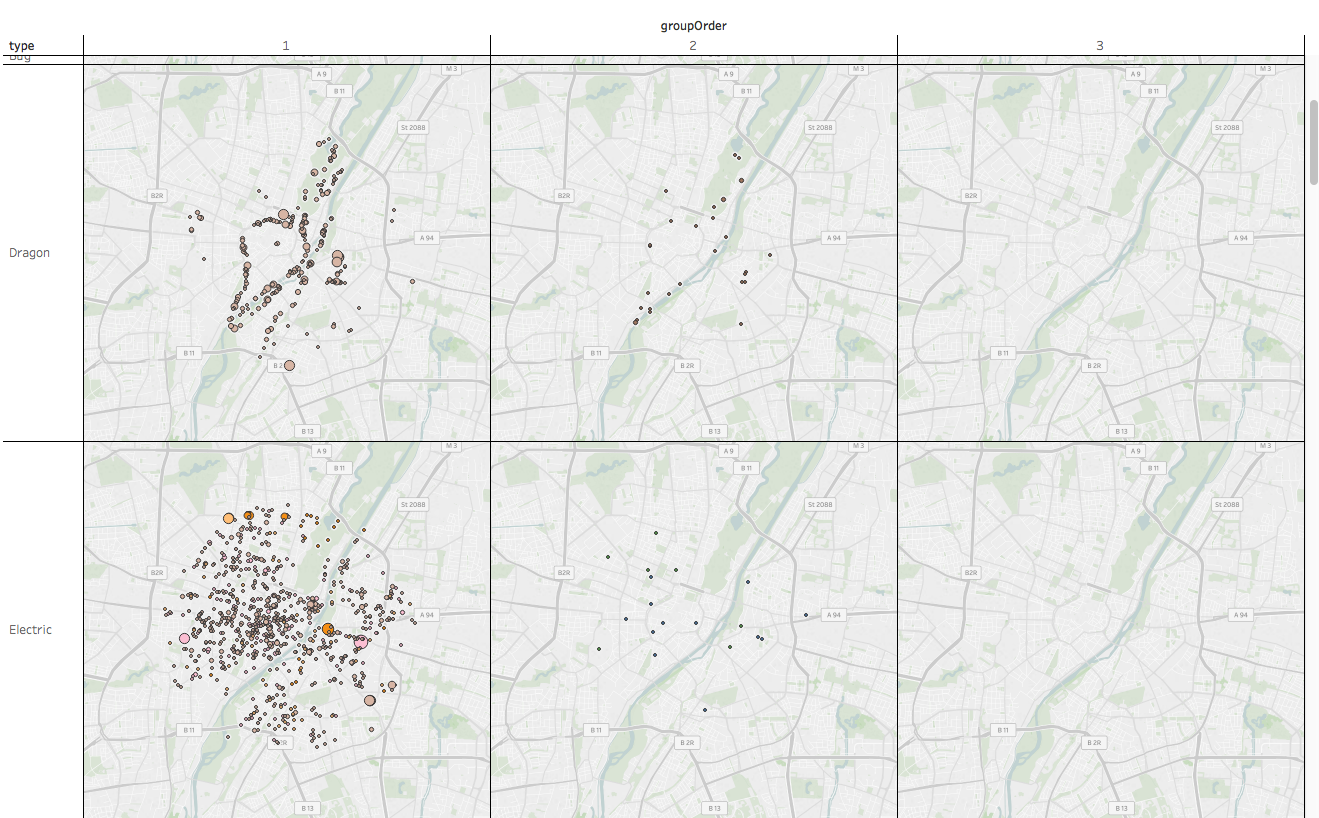The height and width of the screenshot is (818, 1319).
Task: Click the large orange mark beside the pink mark, Electric map 1
Action: coord(328,629)
